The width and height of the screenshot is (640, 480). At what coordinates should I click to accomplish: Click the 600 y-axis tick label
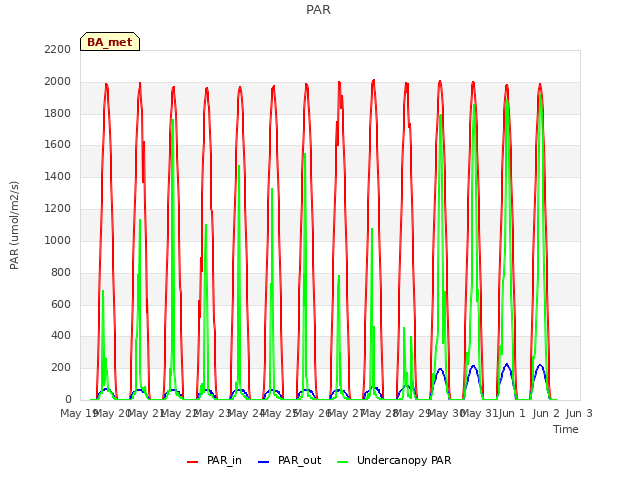pos(61,304)
